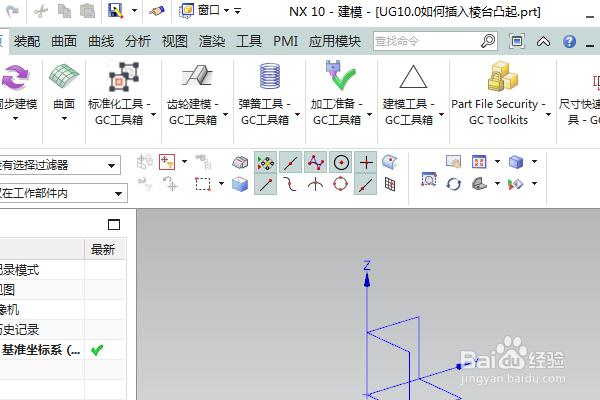Open 加工准备 GC toolbox
The width and height of the screenshot is (600, 400).
tap(337, 94)
